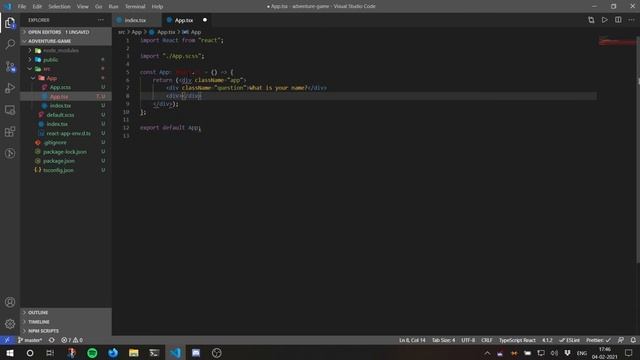Click the Synchronize Changes icon
640x360 pixels.
[x=51, y=340]
